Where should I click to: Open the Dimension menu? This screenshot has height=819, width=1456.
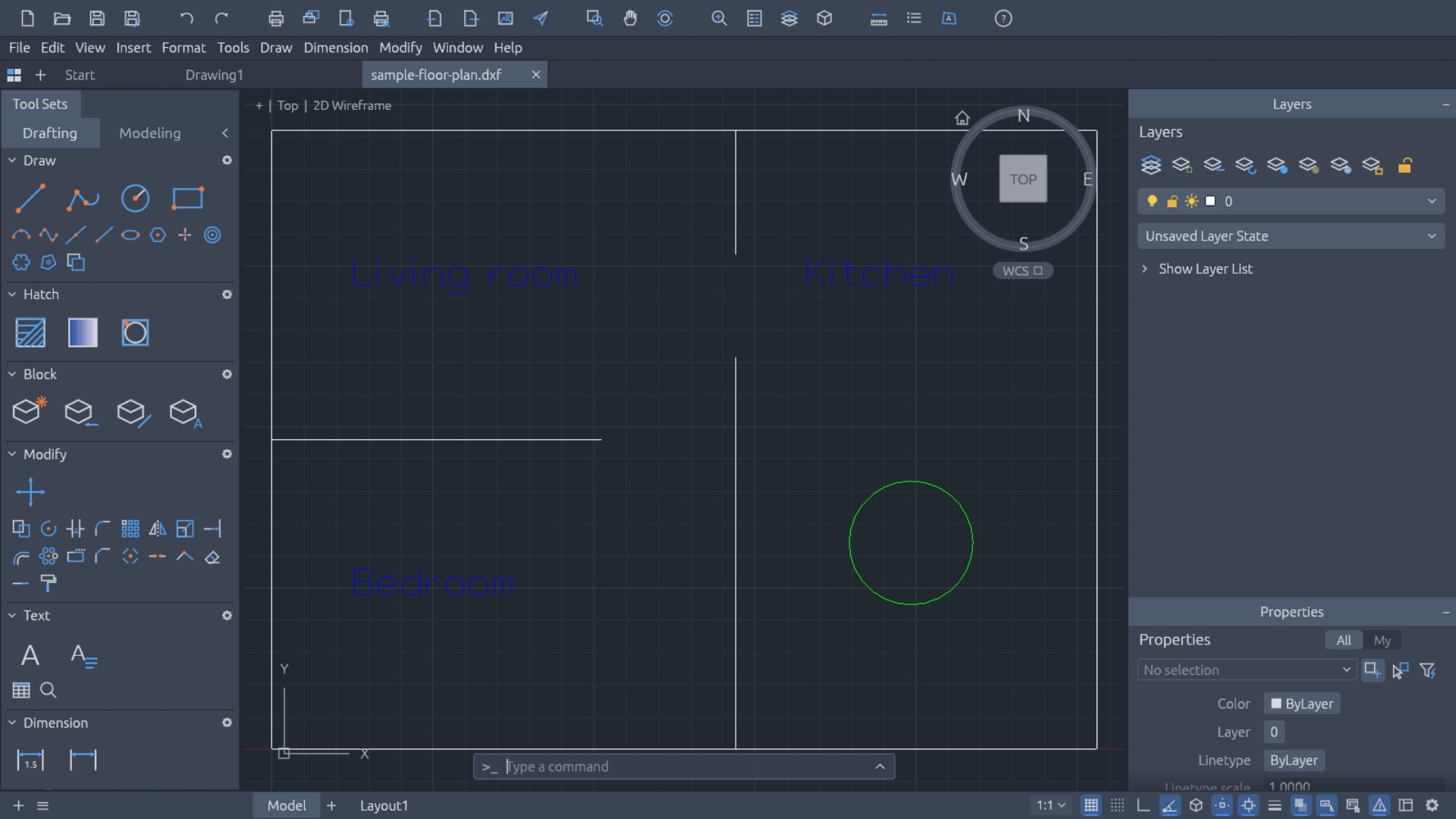point(336,48)
